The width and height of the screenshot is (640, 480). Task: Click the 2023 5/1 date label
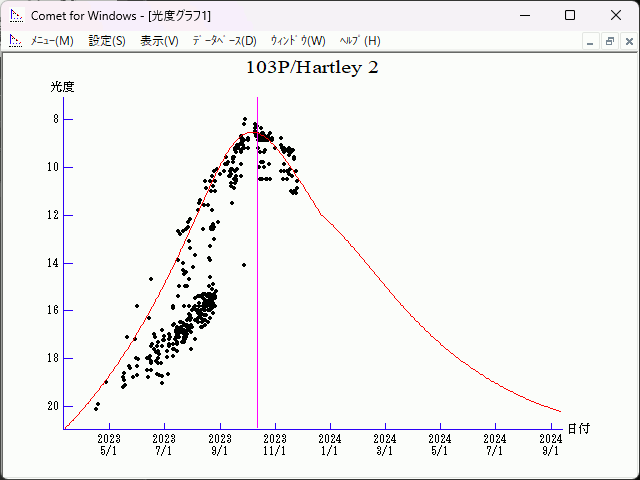pos(109,445)
